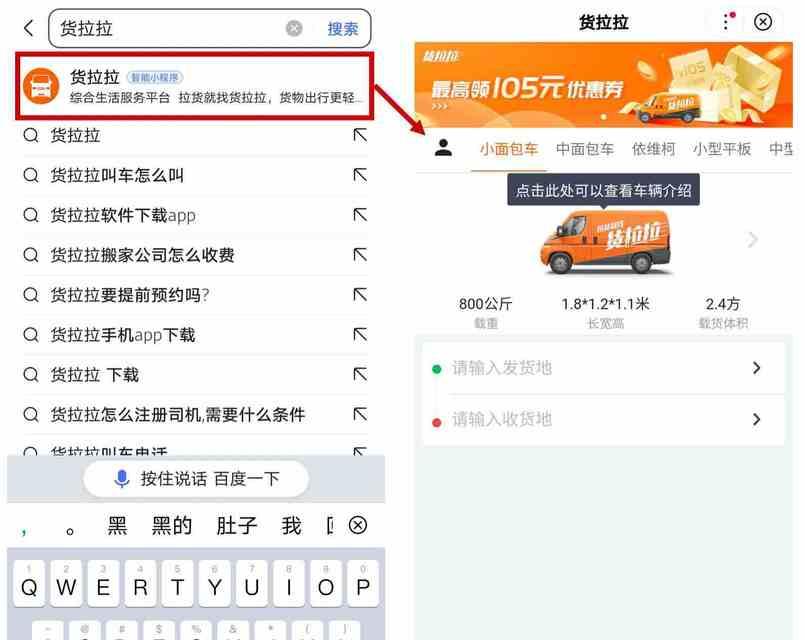Close the 货拉拉 mini program

(763, 22)
